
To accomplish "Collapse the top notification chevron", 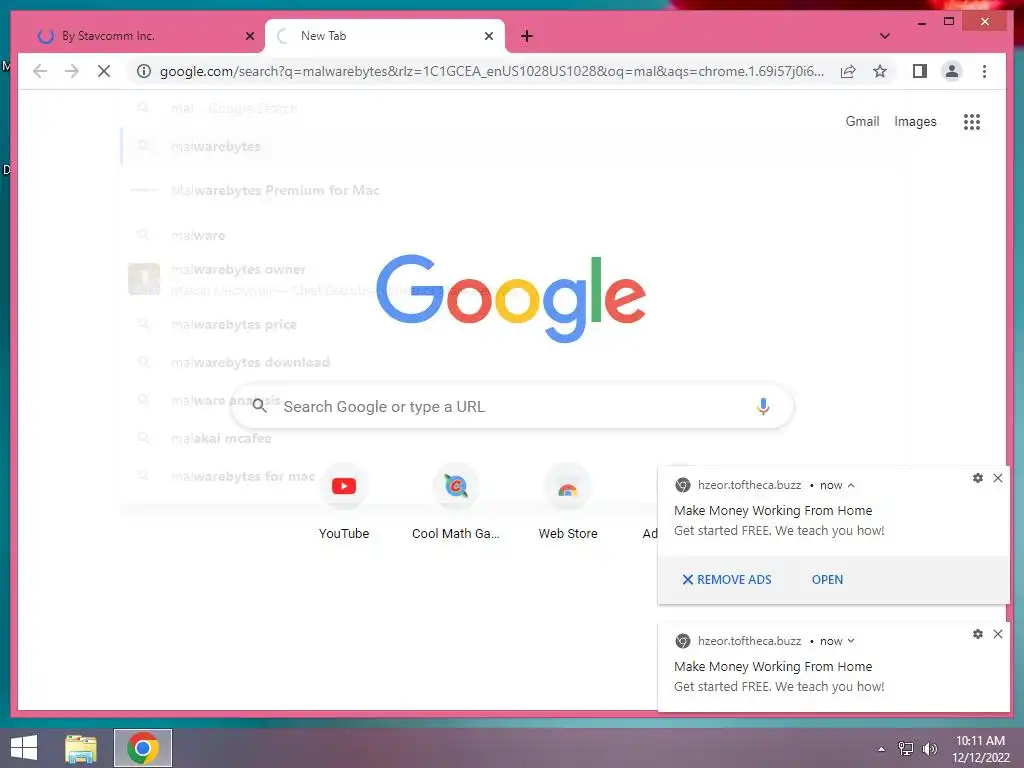I will 851,485.
